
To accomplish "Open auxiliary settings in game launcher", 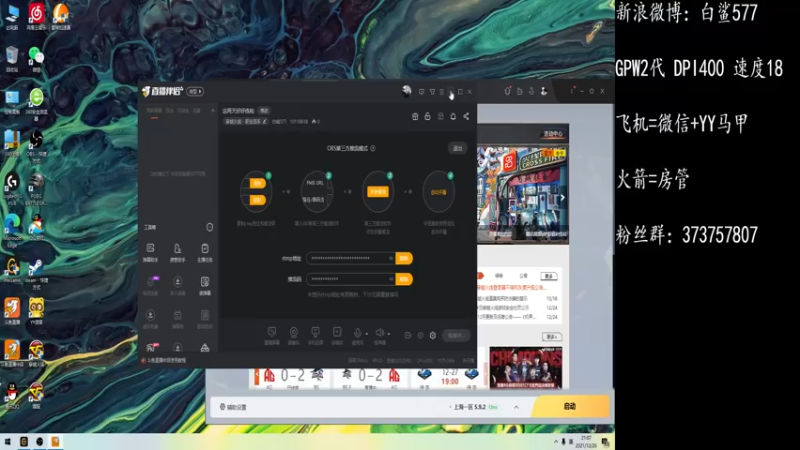I will (x=233, y=407).
